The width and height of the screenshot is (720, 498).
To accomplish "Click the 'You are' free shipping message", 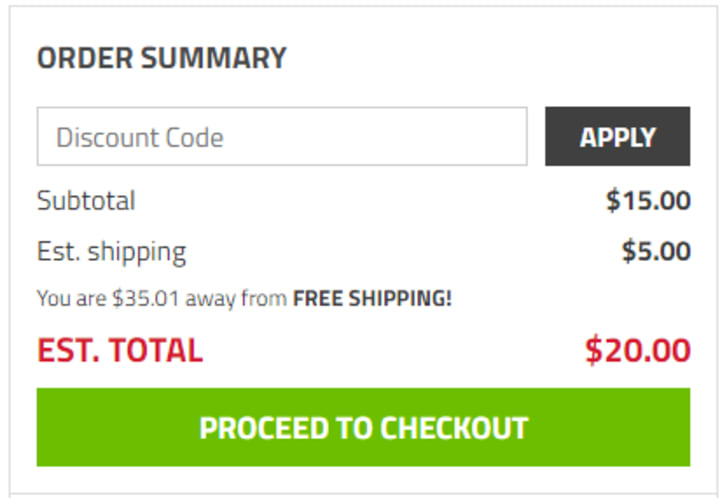I will point(244,298).
